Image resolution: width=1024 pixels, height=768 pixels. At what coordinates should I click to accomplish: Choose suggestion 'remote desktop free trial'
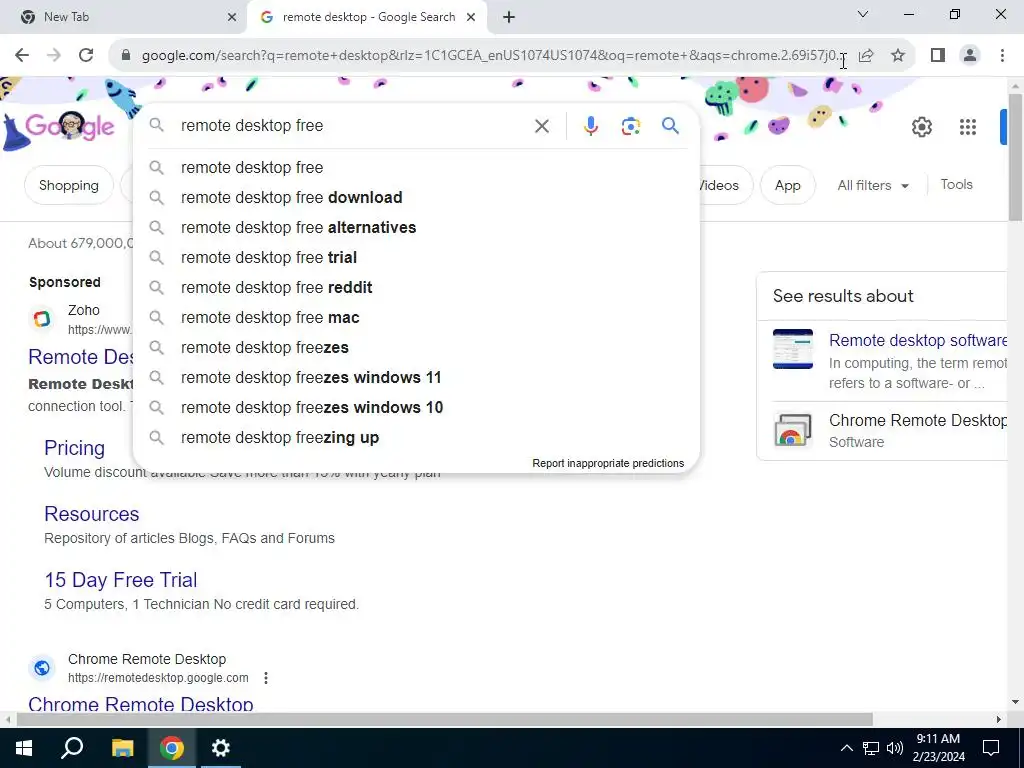coord(417,257)
